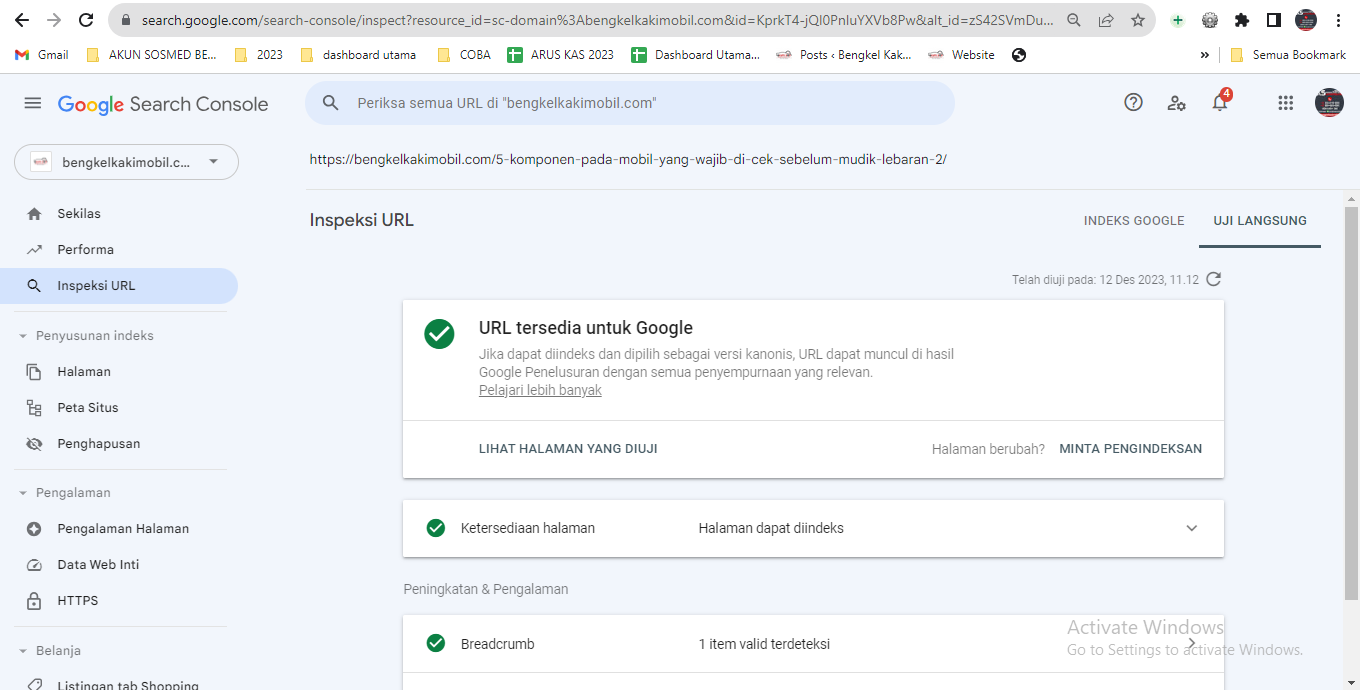The image size is (1360, 690).
Task: Click Minta Pengindeksan button
Action: [x=1130, y=449]
